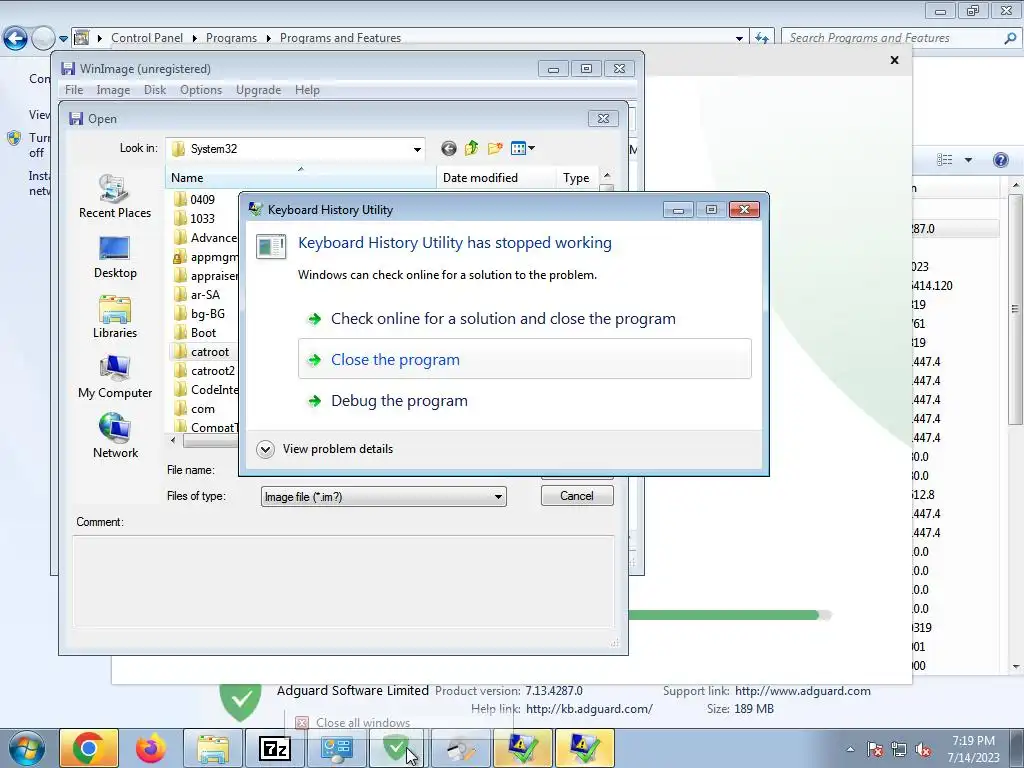Open Control Panel taskbar item
This screenshot has height=768, width=1024.
pyautogui.click(x=336, y=748)
